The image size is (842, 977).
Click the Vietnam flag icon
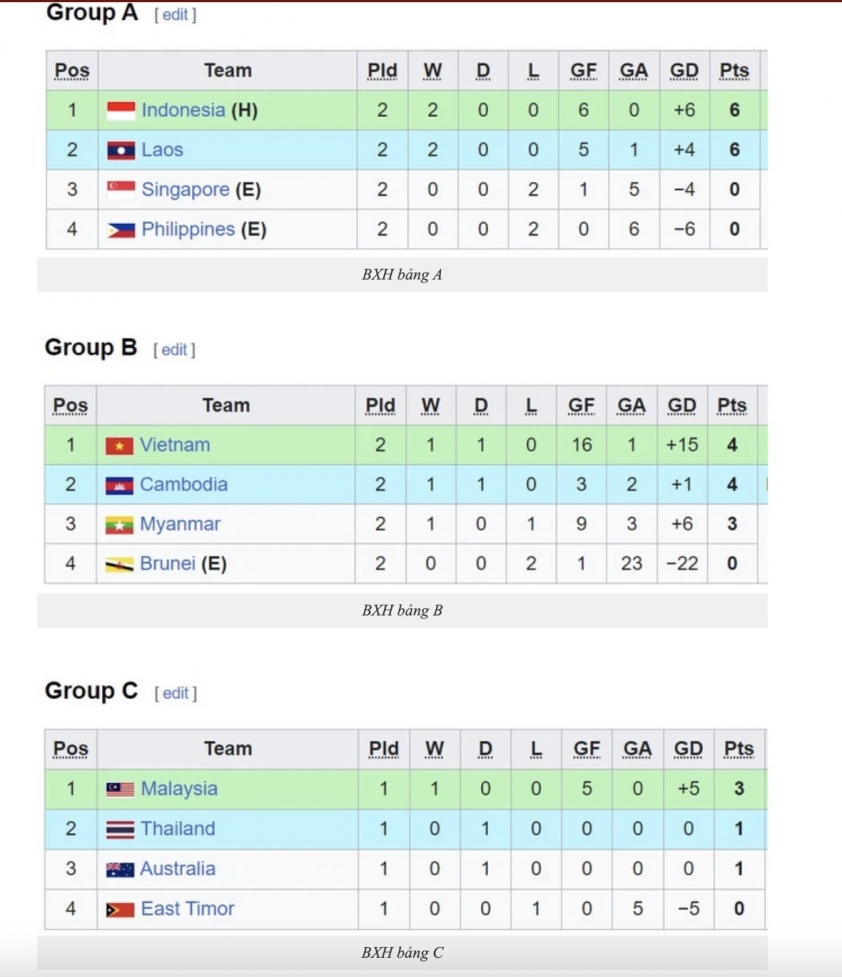[x=119, y=446]
